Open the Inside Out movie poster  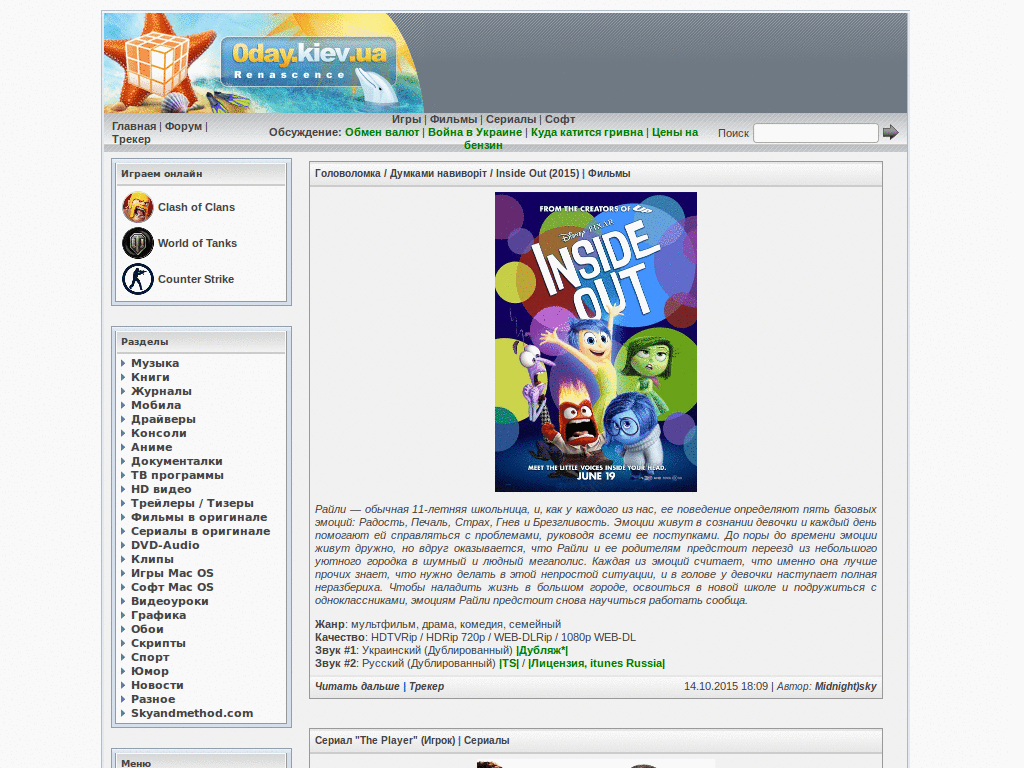(596, 342)
